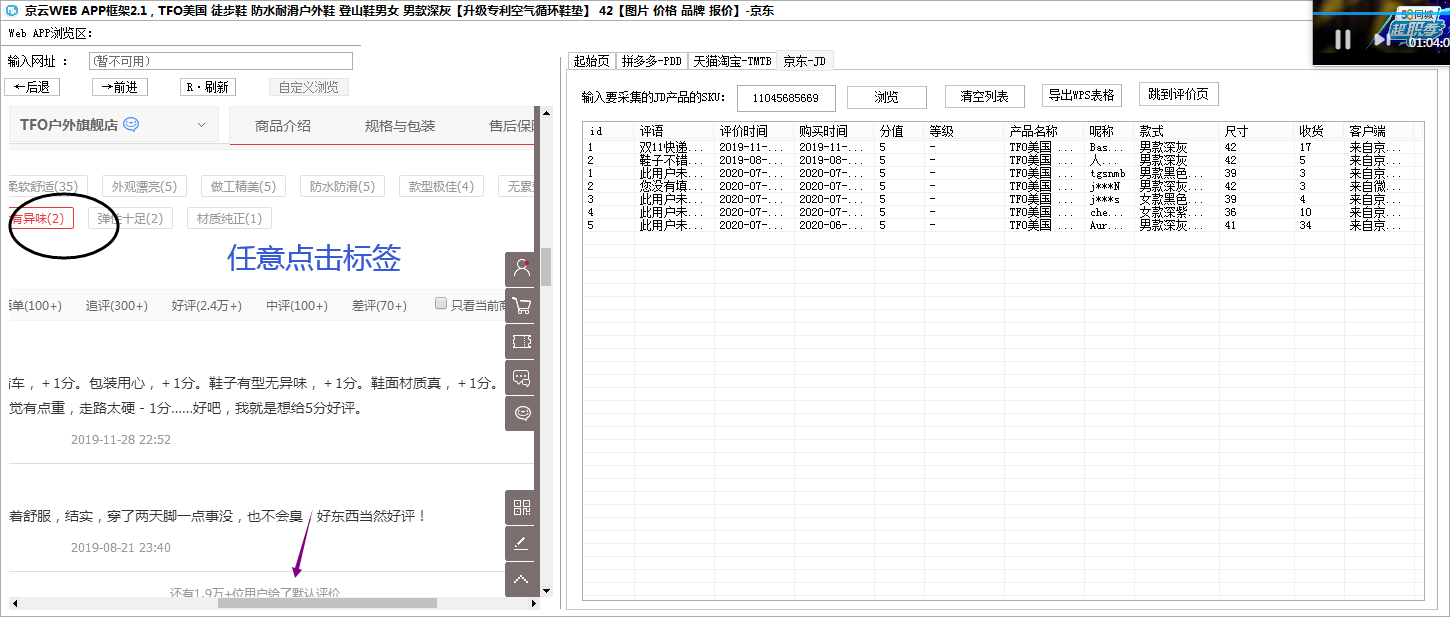Click the 尺寸 column header
This screenshot has width=1450, height=617.
[1256, 131]
